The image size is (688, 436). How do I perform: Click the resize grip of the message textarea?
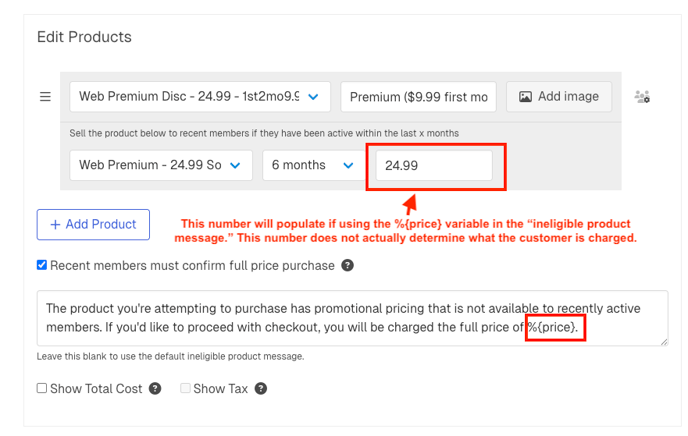663,342
